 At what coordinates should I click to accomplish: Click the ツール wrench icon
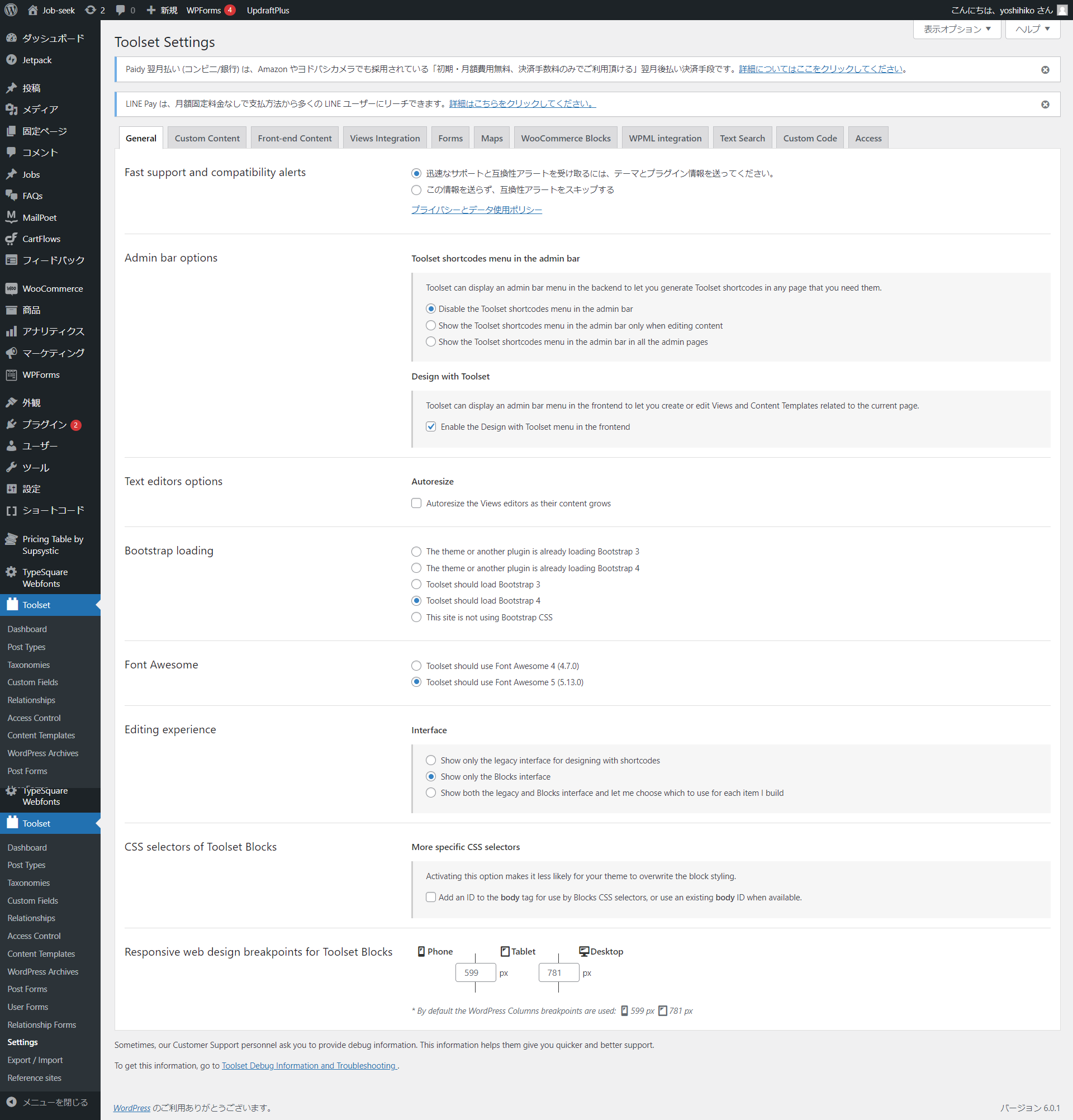[x=11, y=467]
